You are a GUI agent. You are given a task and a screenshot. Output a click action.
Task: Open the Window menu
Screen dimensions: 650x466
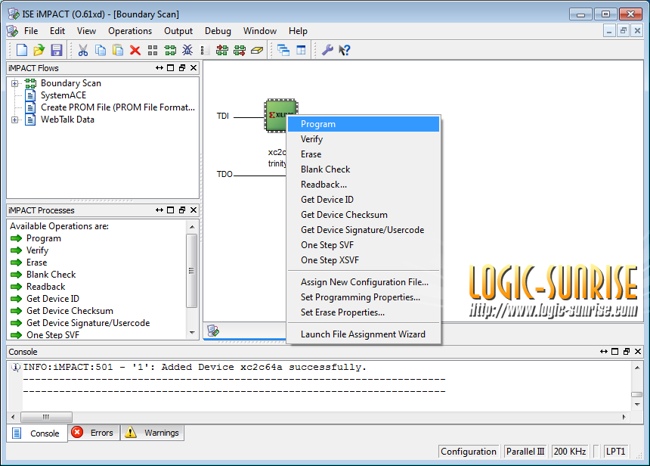[x=260, y=31]
